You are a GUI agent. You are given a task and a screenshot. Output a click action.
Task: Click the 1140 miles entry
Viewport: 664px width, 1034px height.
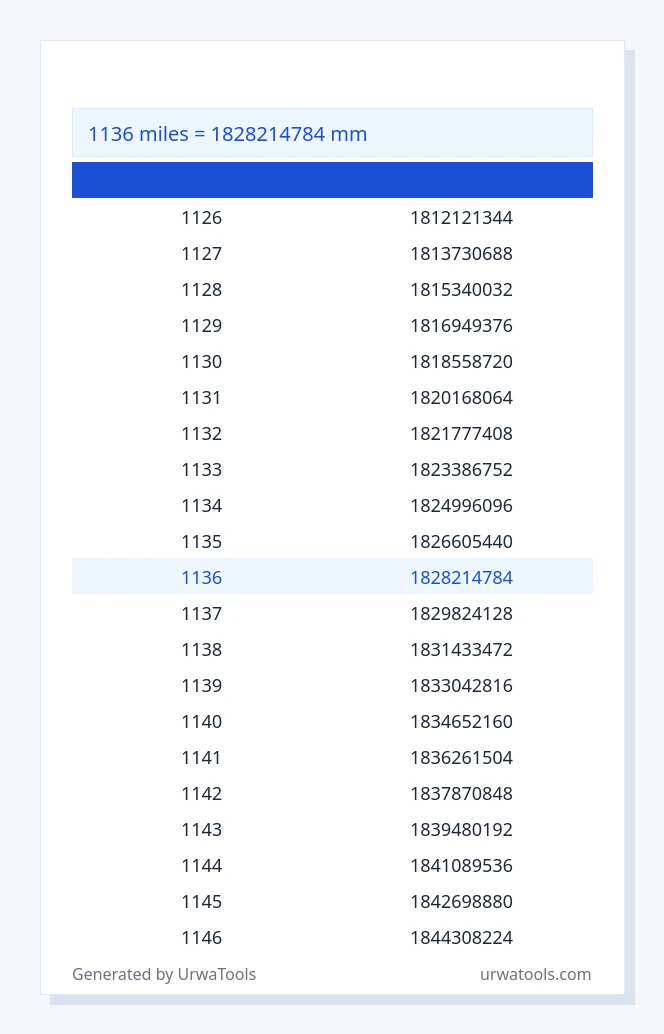pyautogui.click(x=202, y=721)
